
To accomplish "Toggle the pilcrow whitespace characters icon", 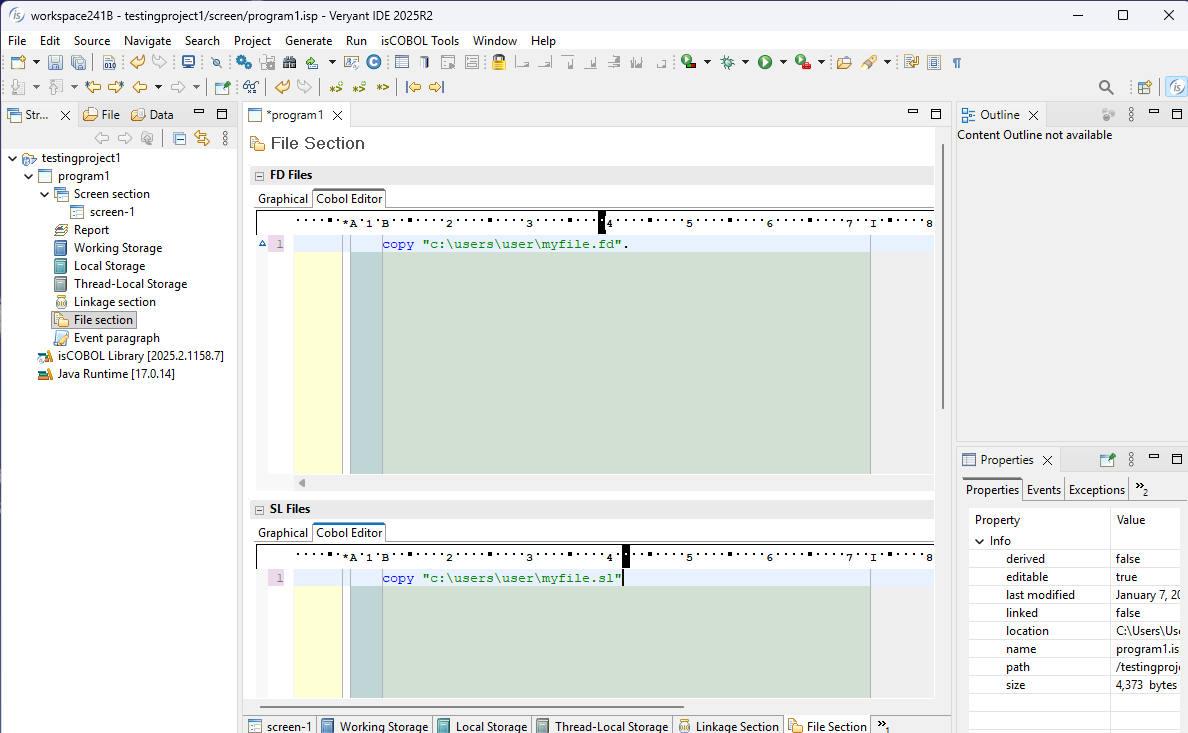I will (x=957, y=62).
